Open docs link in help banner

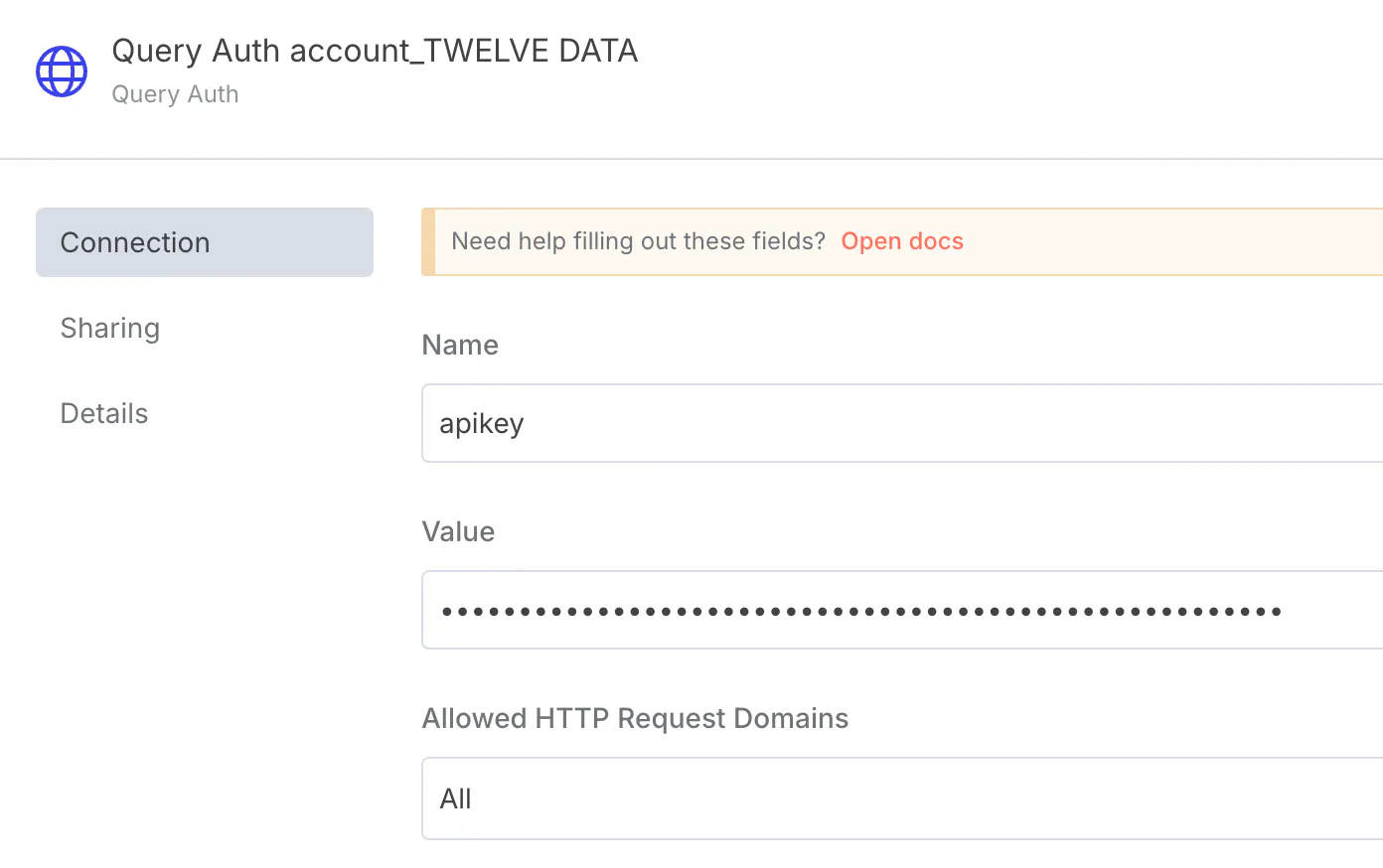point(902,241)
